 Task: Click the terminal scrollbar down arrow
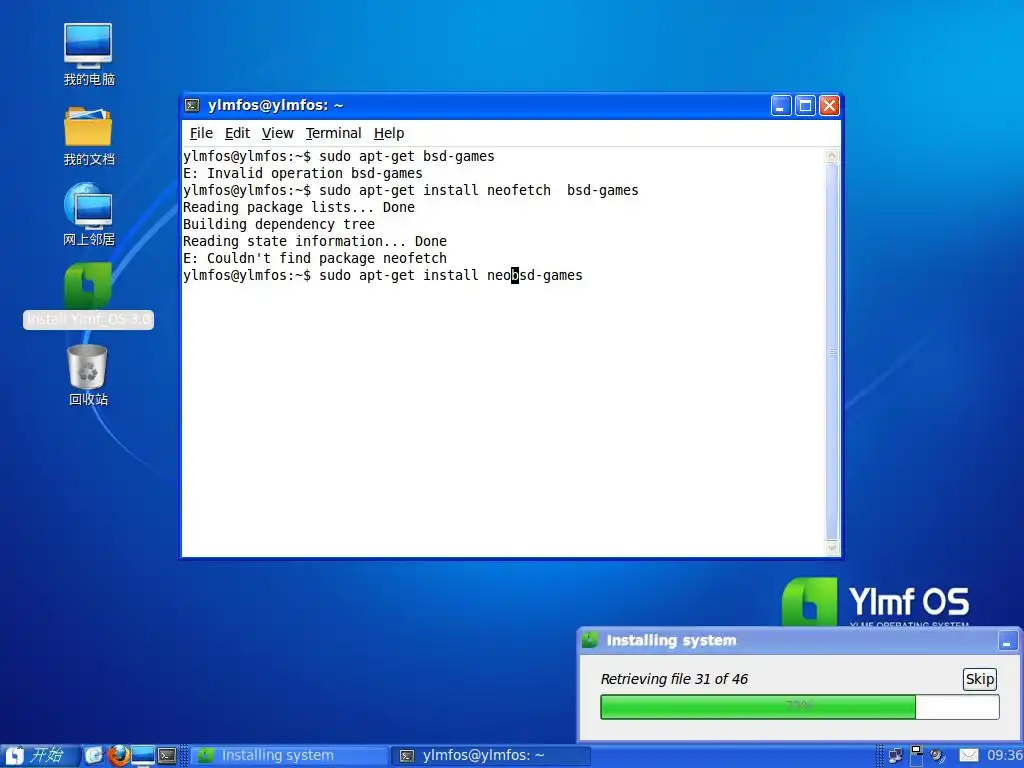pos(832,549)
